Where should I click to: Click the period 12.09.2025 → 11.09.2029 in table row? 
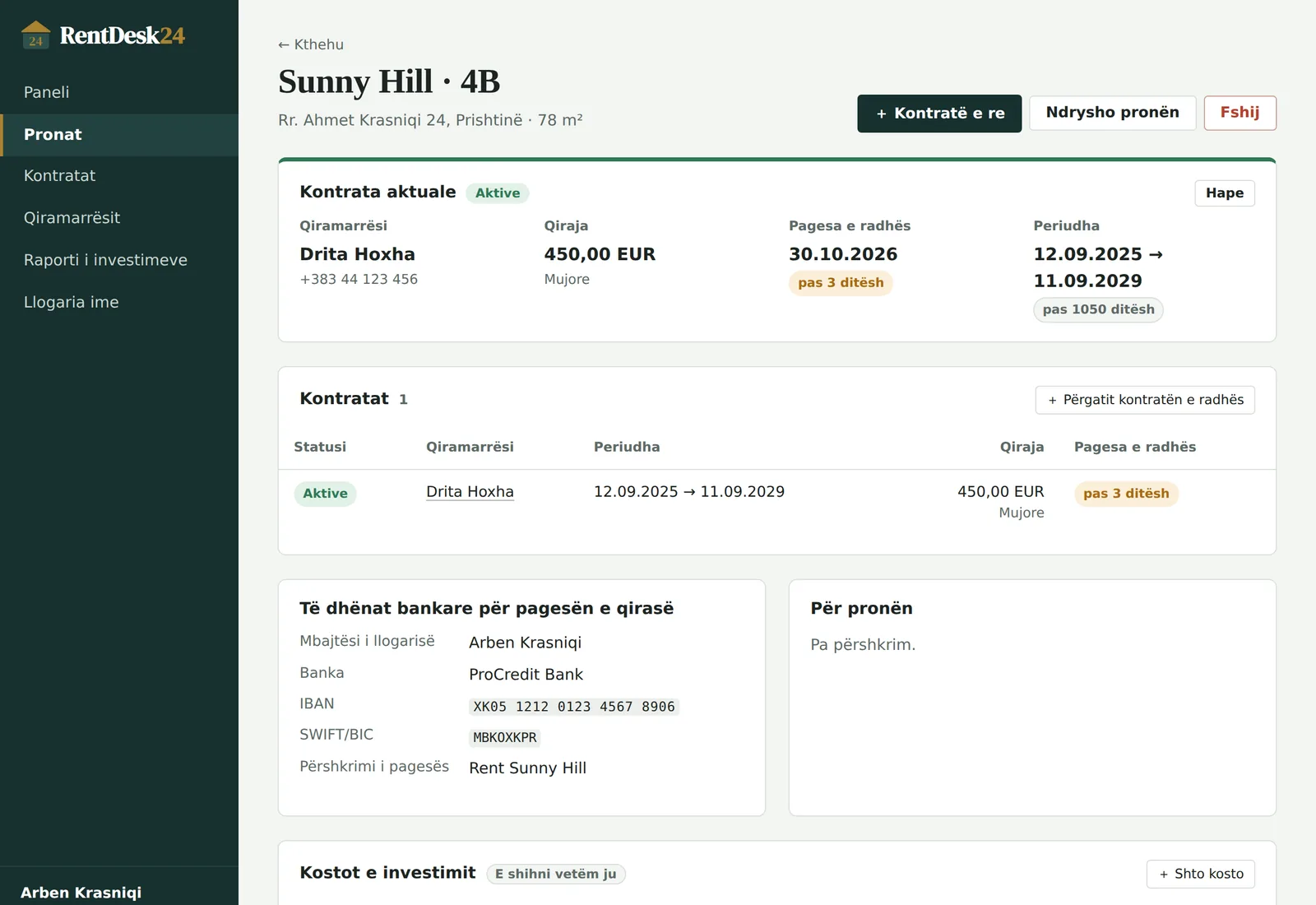689,492
